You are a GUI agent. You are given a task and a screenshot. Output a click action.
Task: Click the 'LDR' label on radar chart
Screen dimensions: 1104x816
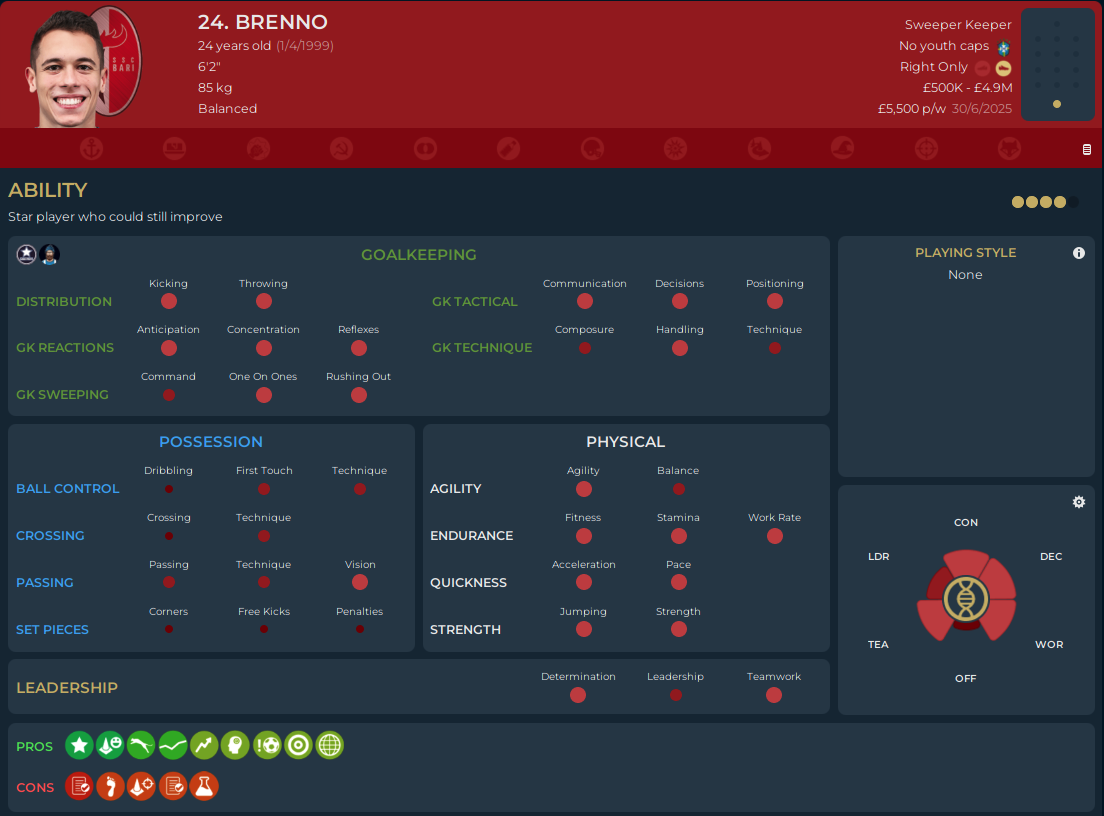(x=879, y=556)
